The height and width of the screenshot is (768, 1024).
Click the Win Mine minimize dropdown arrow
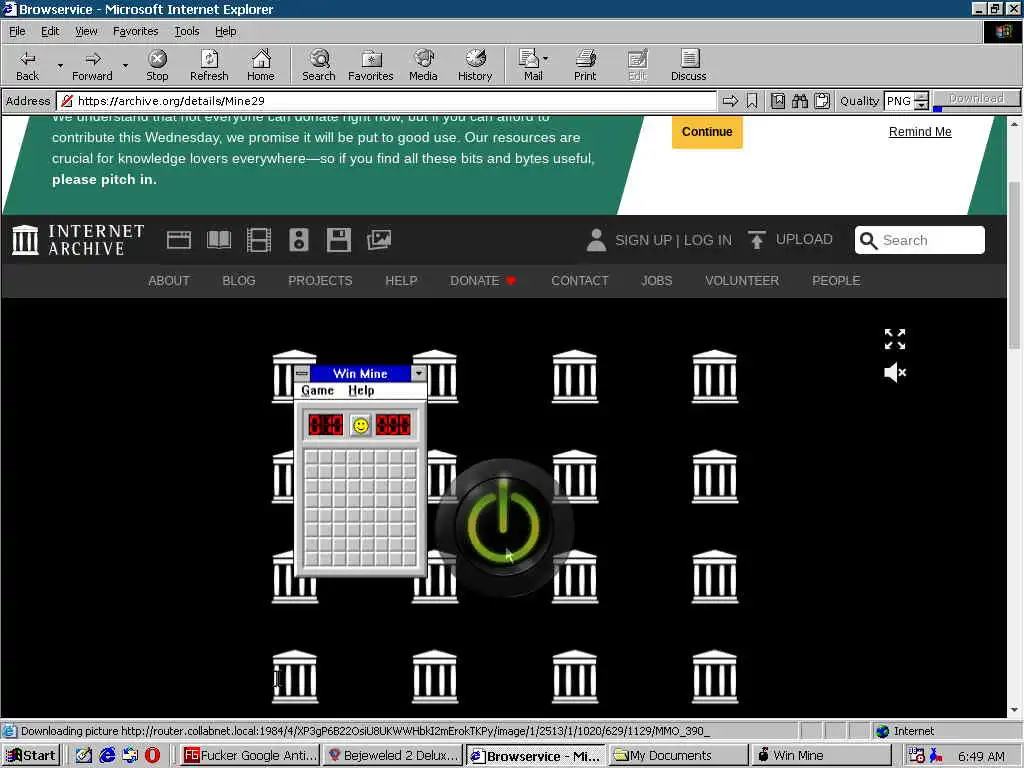pyautogui.click(x=418, y=373)
